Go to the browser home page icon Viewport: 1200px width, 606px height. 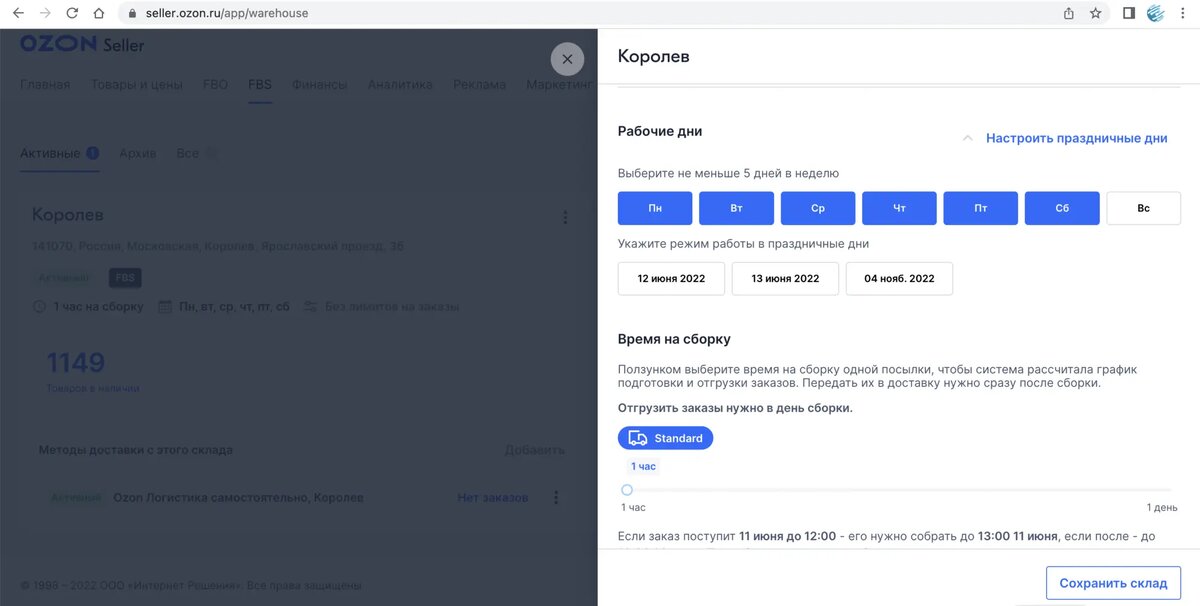98,13
